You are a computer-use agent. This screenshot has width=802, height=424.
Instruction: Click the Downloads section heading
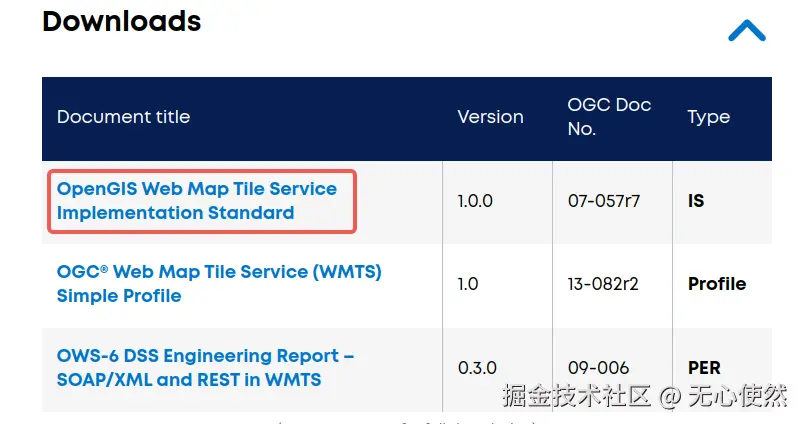[x=121, y=21]
